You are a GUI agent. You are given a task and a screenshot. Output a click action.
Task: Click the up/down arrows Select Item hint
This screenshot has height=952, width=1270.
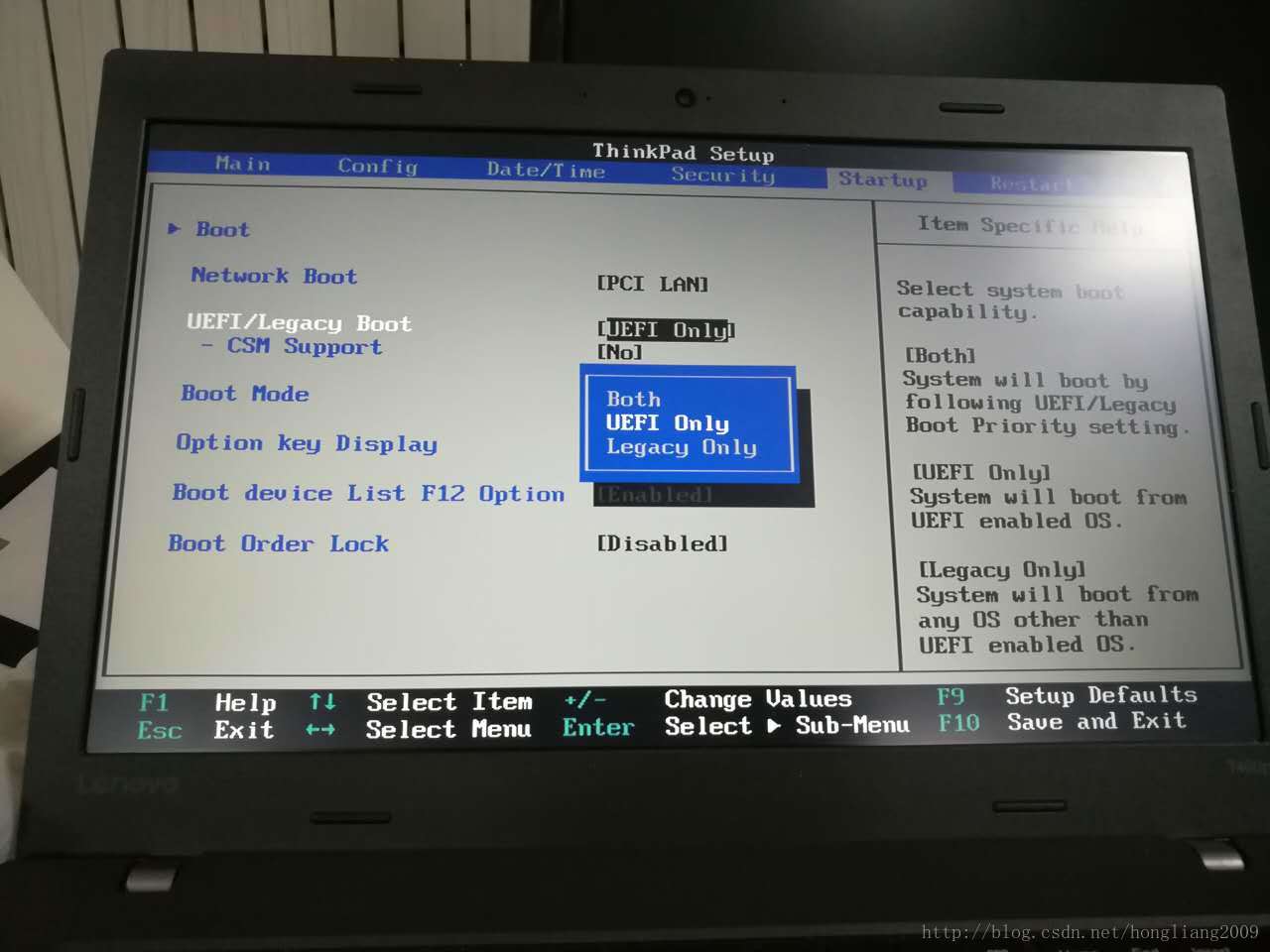point(421,701)
